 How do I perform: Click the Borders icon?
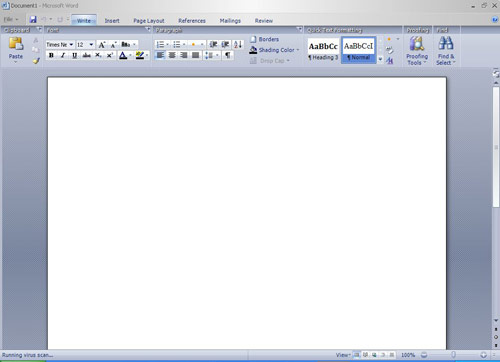253,39
